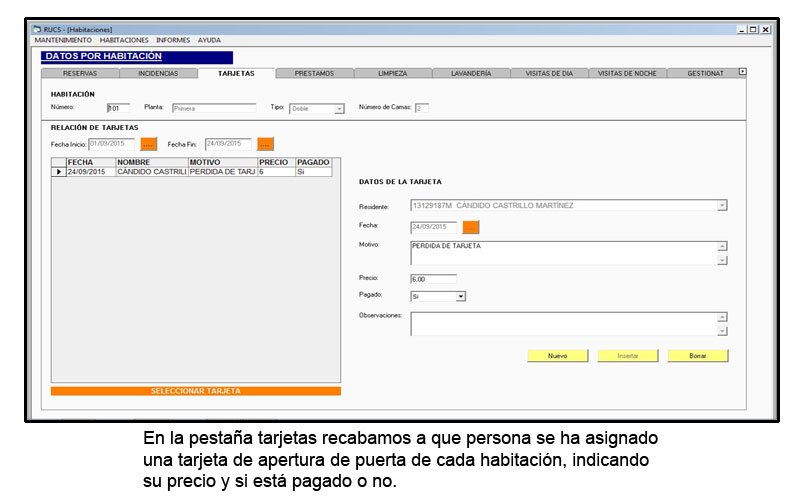Screen dimensions: 800x500
Task: Close the RUCS Habitaciones window
Action: point(765,30)
